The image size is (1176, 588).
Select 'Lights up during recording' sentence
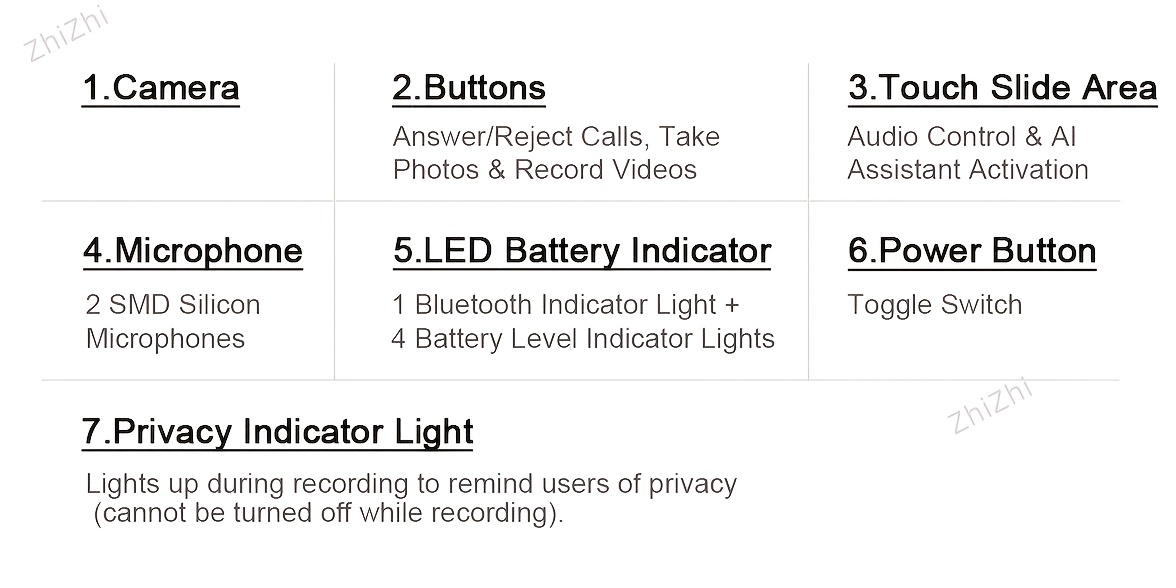pyautogui.click(x=411, y=484)
